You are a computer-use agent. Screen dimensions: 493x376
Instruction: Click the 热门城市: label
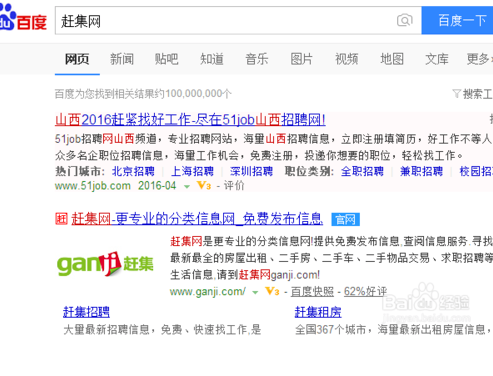[x=80, y=171]
